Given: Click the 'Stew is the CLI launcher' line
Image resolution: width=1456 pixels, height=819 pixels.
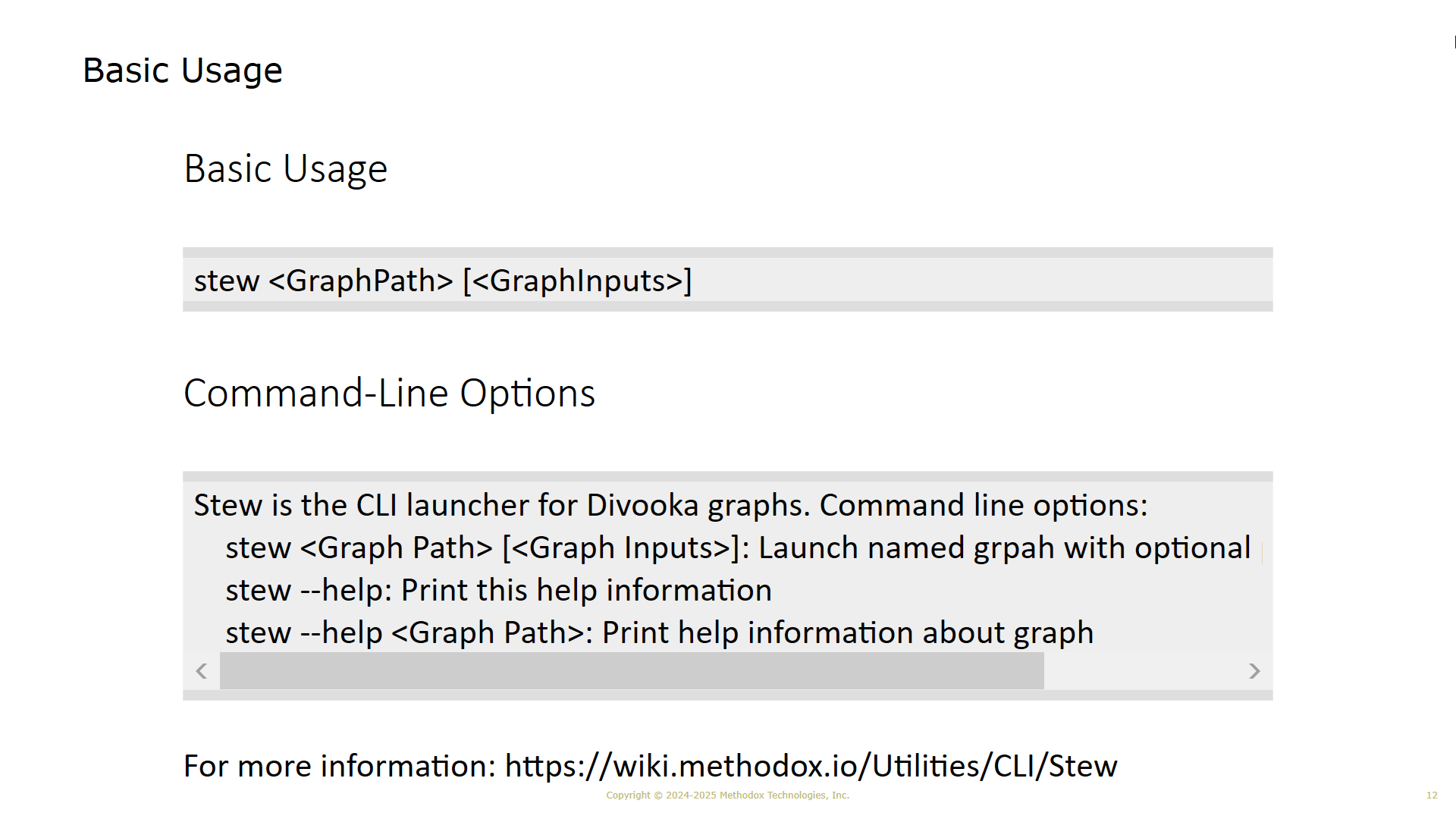Looking at the screenshot, I should (671, 505).
